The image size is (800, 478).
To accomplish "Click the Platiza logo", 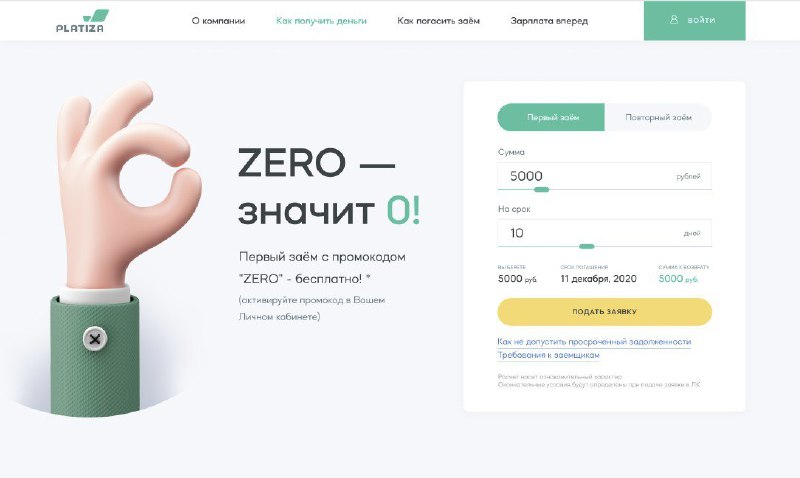I will coord(82,21).
